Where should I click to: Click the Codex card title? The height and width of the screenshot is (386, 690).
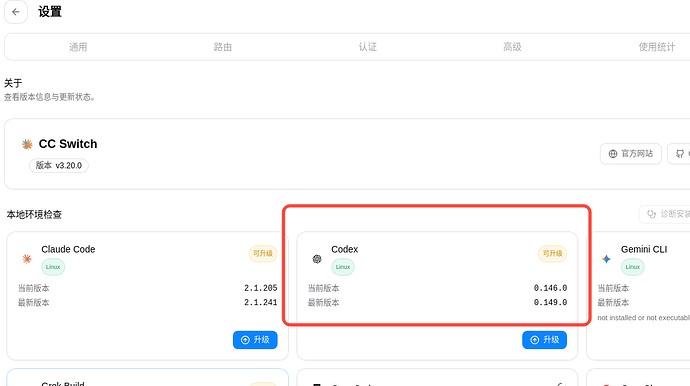tap(345, 249)
